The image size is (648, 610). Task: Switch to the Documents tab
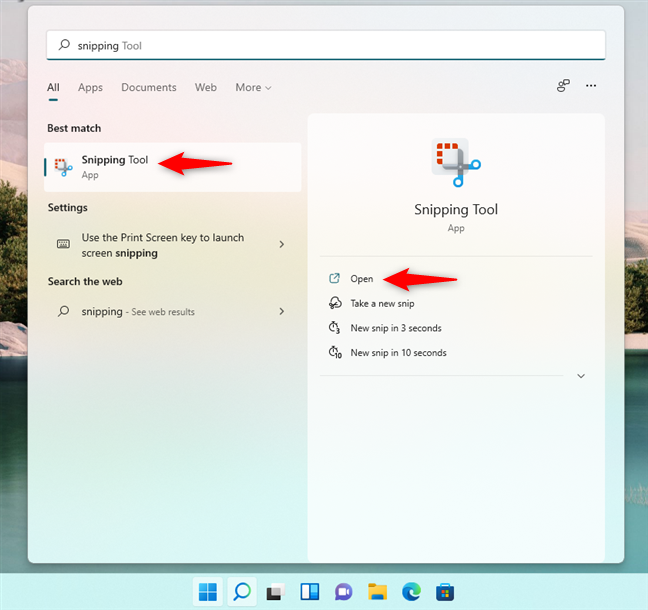(149, 88)
